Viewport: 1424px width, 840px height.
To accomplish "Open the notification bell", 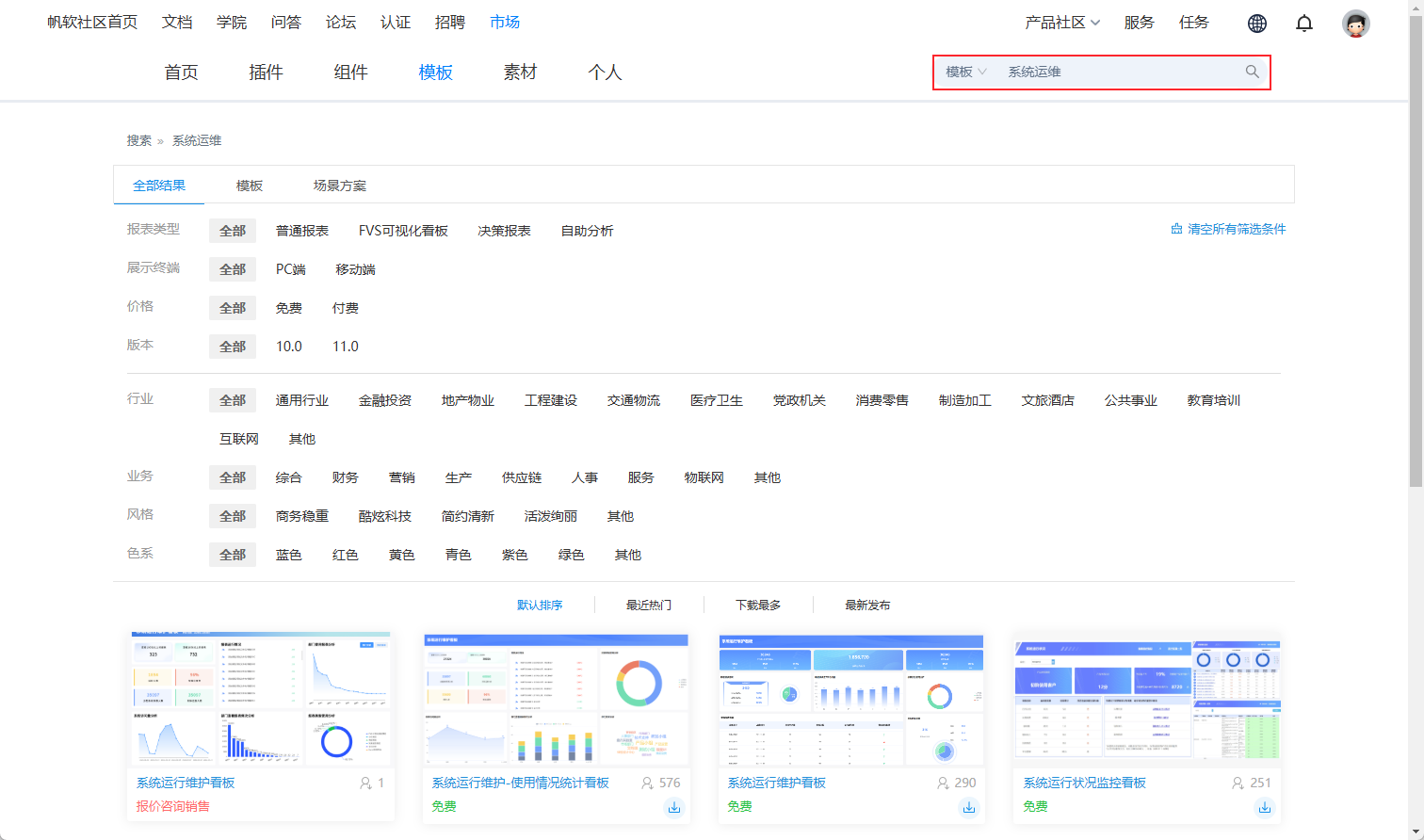I will coord(1303,24).
